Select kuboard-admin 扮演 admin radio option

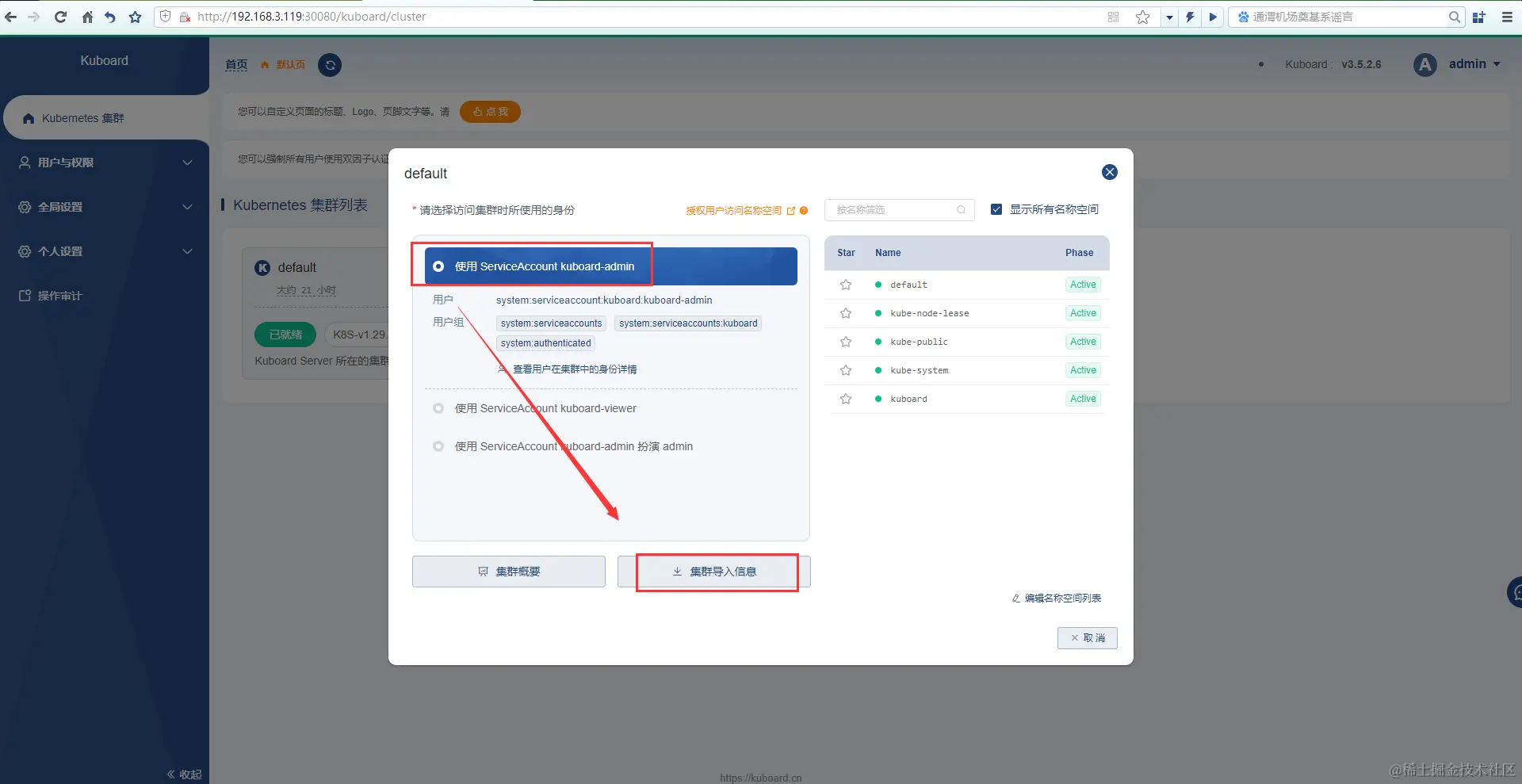pos(438,446)
